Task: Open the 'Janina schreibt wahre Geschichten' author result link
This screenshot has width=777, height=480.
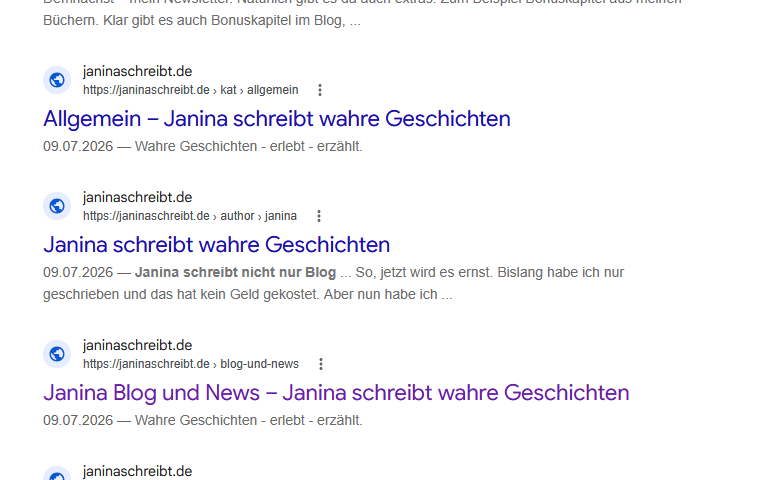Action: pyautogui.click(x=217, y=245)
